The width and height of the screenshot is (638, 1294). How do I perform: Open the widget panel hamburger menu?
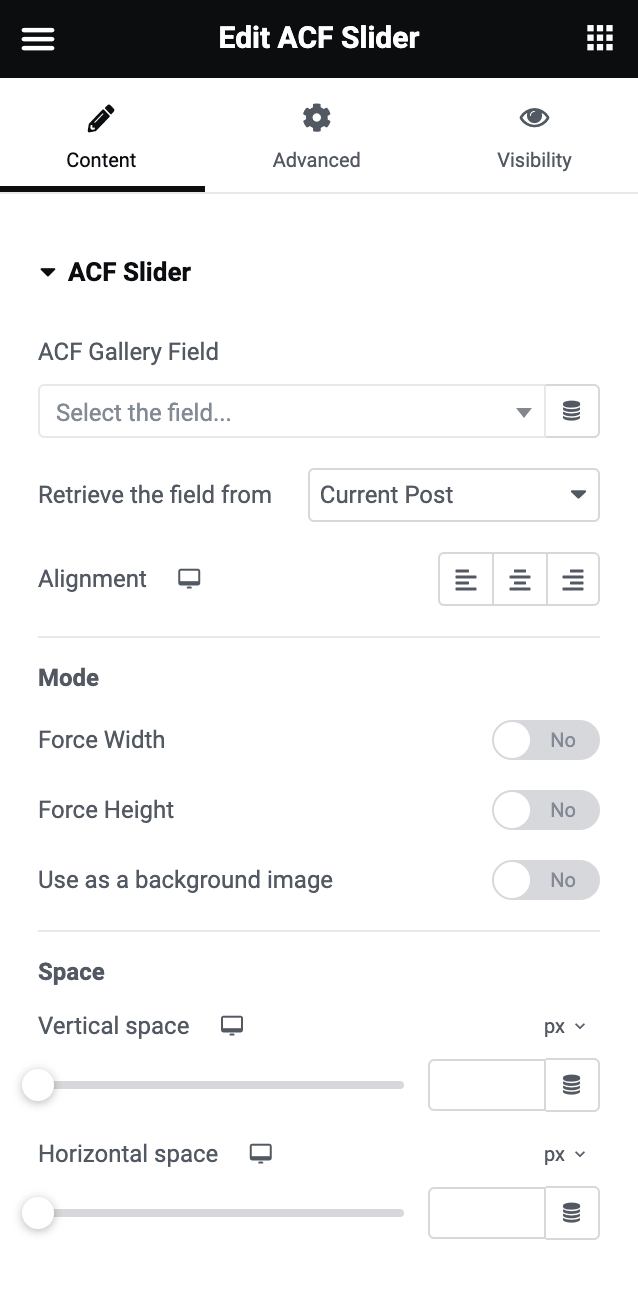pos(37,38)
